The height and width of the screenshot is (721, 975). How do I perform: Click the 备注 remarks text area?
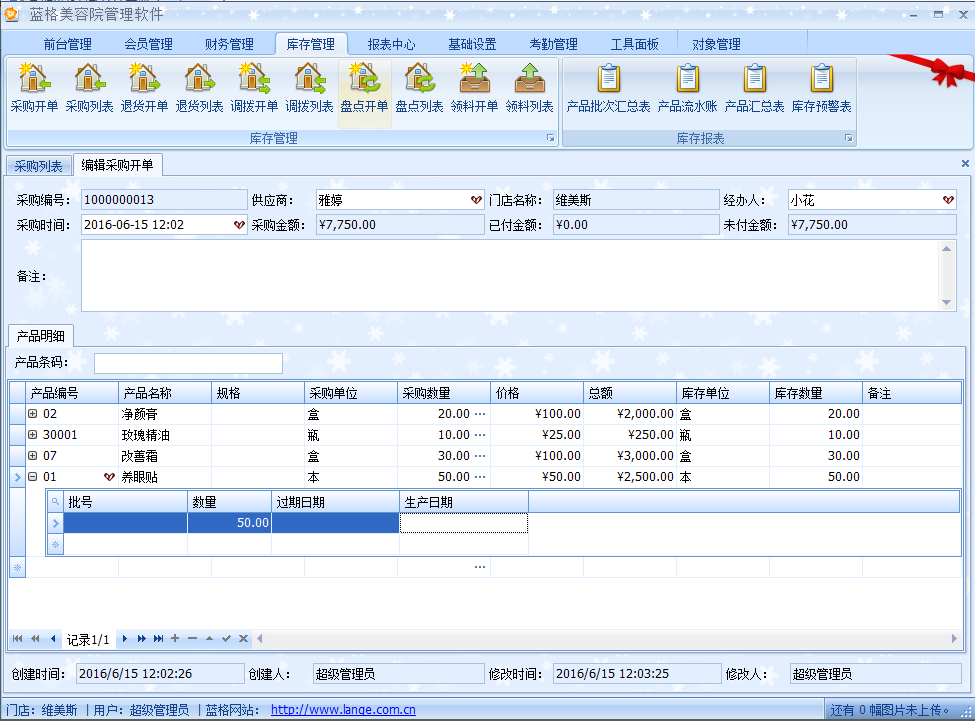[510, 275]
